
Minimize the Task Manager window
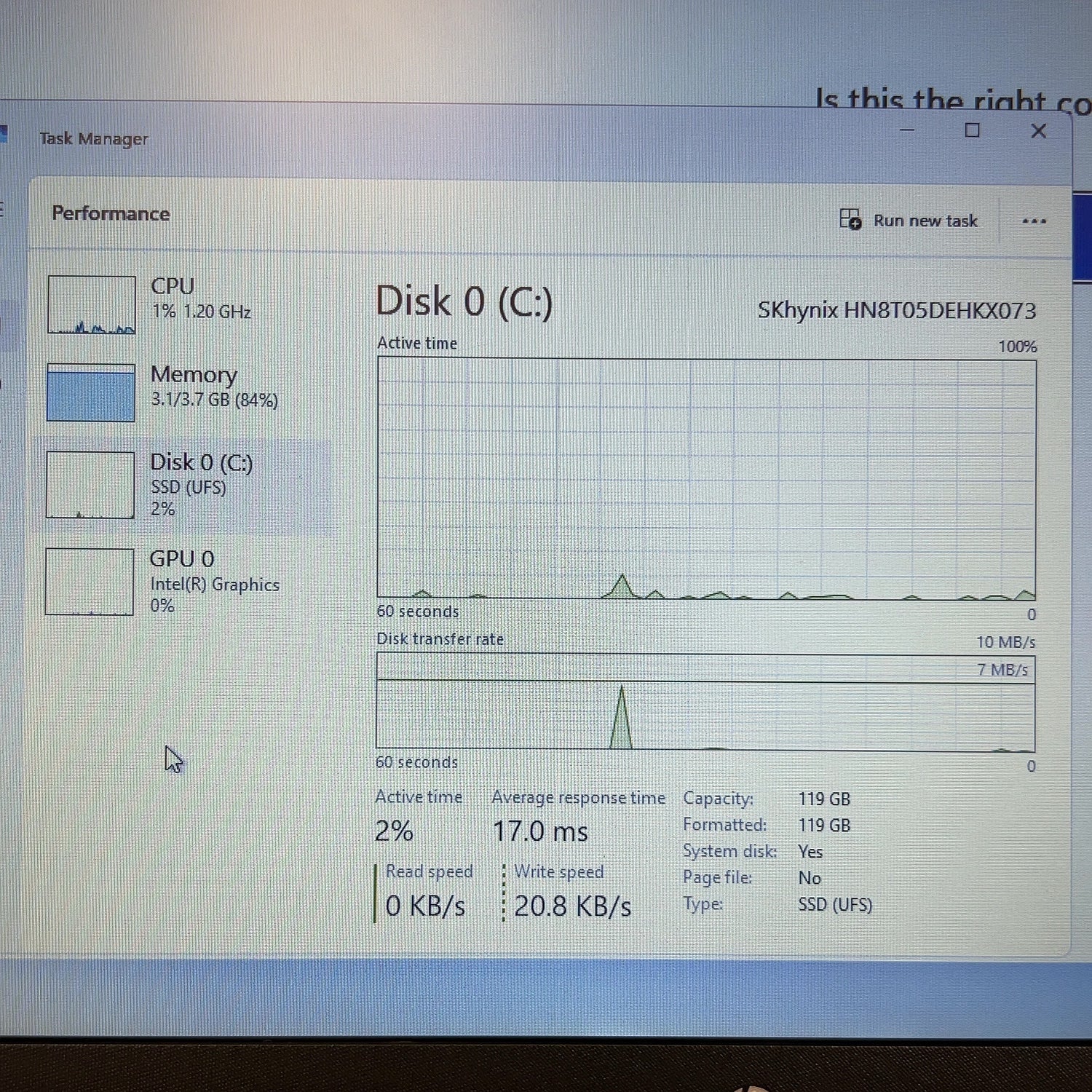click(907, 130)
